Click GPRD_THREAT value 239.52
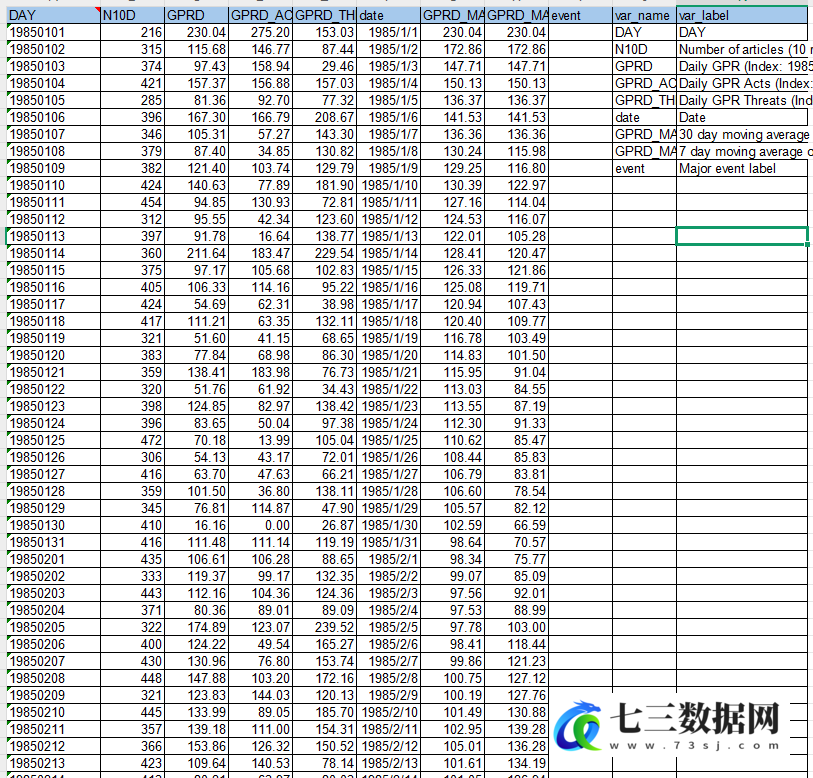 [325, 627]
